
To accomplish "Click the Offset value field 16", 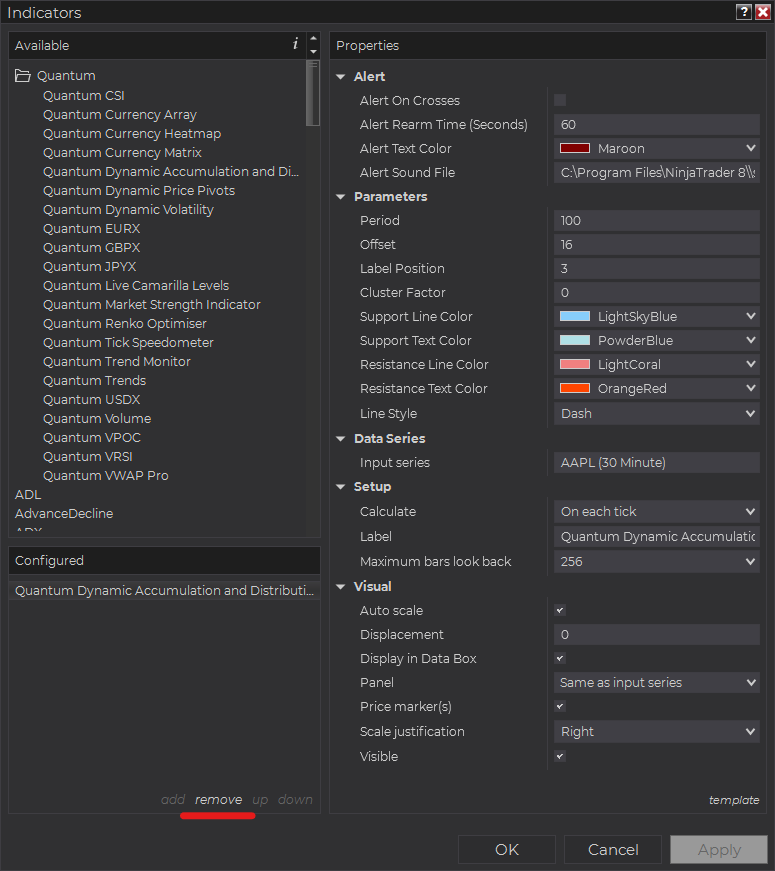I will click(657, 244).
